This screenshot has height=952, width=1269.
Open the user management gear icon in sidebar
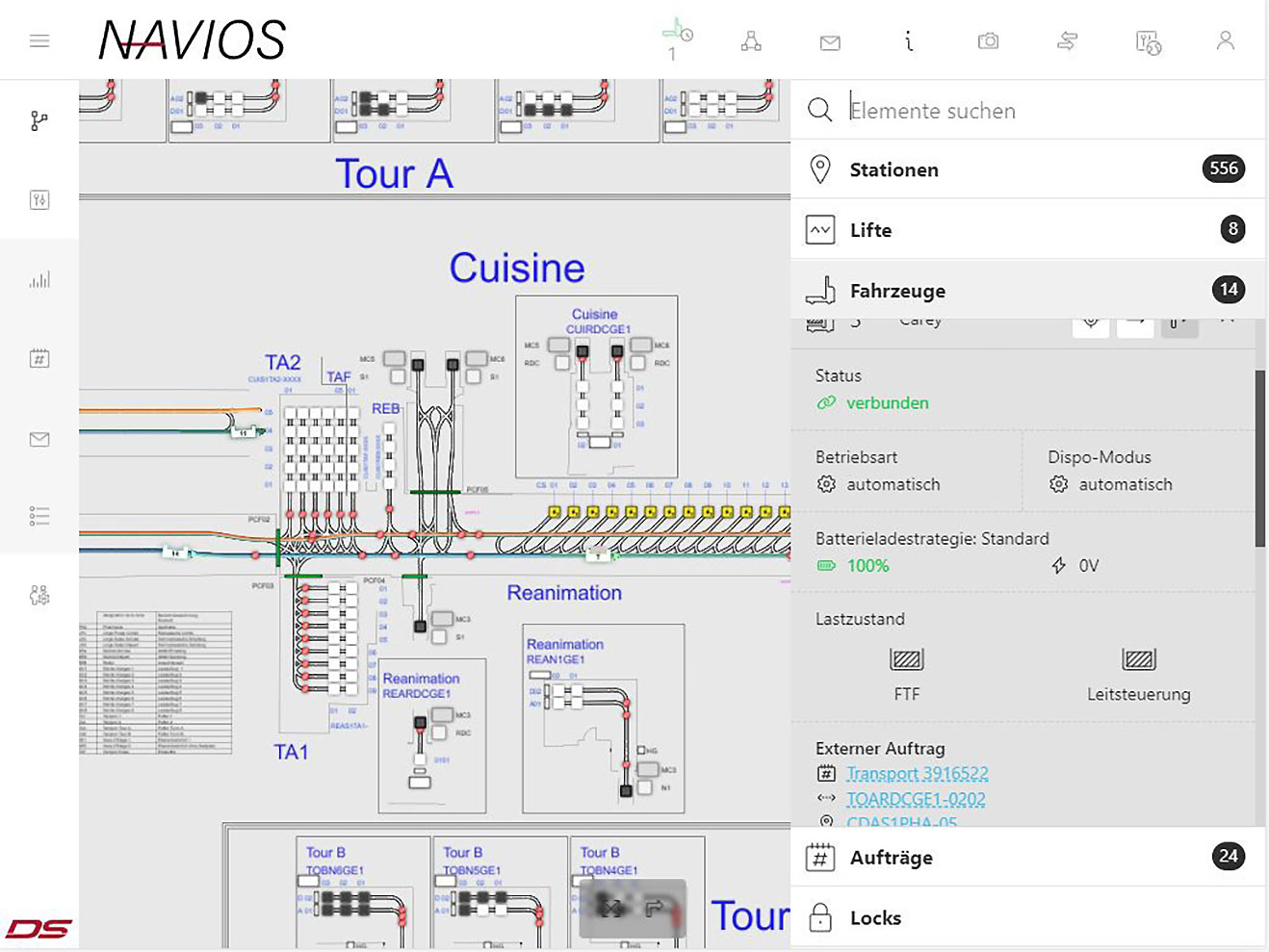coord(39,595)
